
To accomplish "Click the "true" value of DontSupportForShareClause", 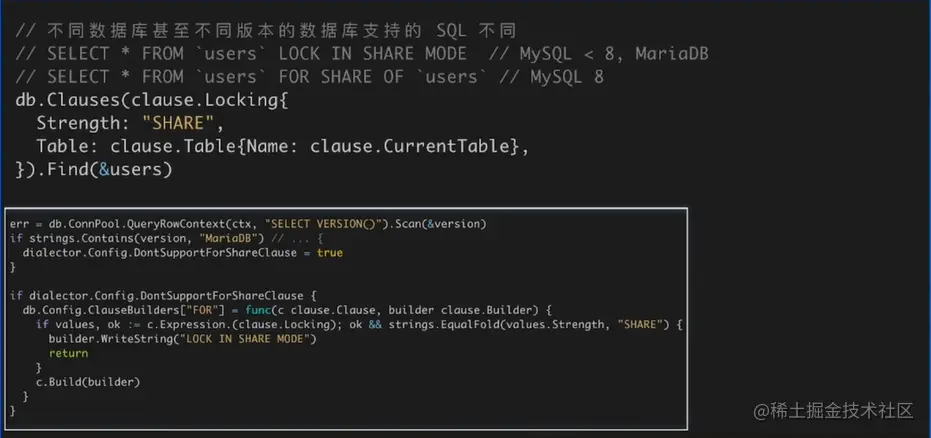I will (330, 253).
